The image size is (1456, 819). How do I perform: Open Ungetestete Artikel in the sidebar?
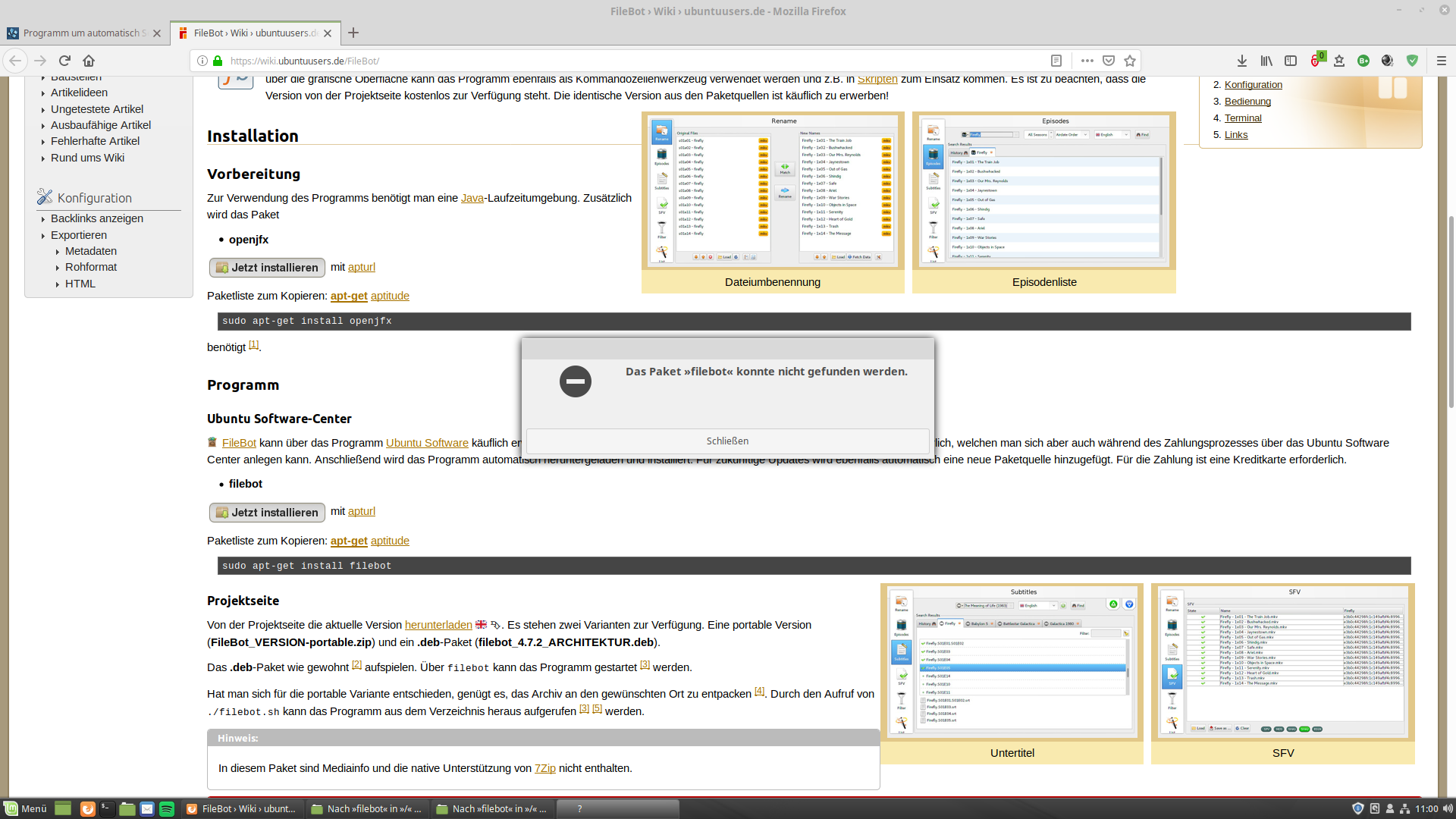coord(97,109)
